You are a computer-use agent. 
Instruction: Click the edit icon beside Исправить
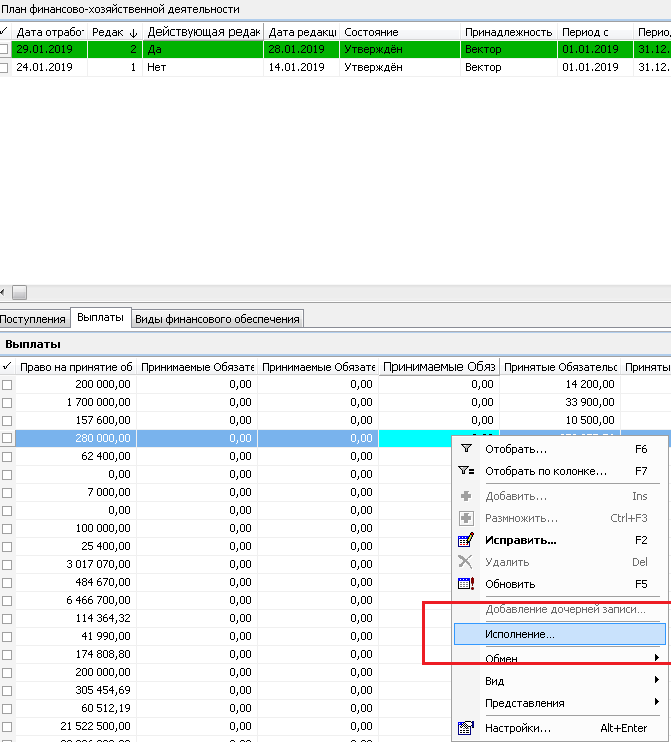[x=465, y=540]
